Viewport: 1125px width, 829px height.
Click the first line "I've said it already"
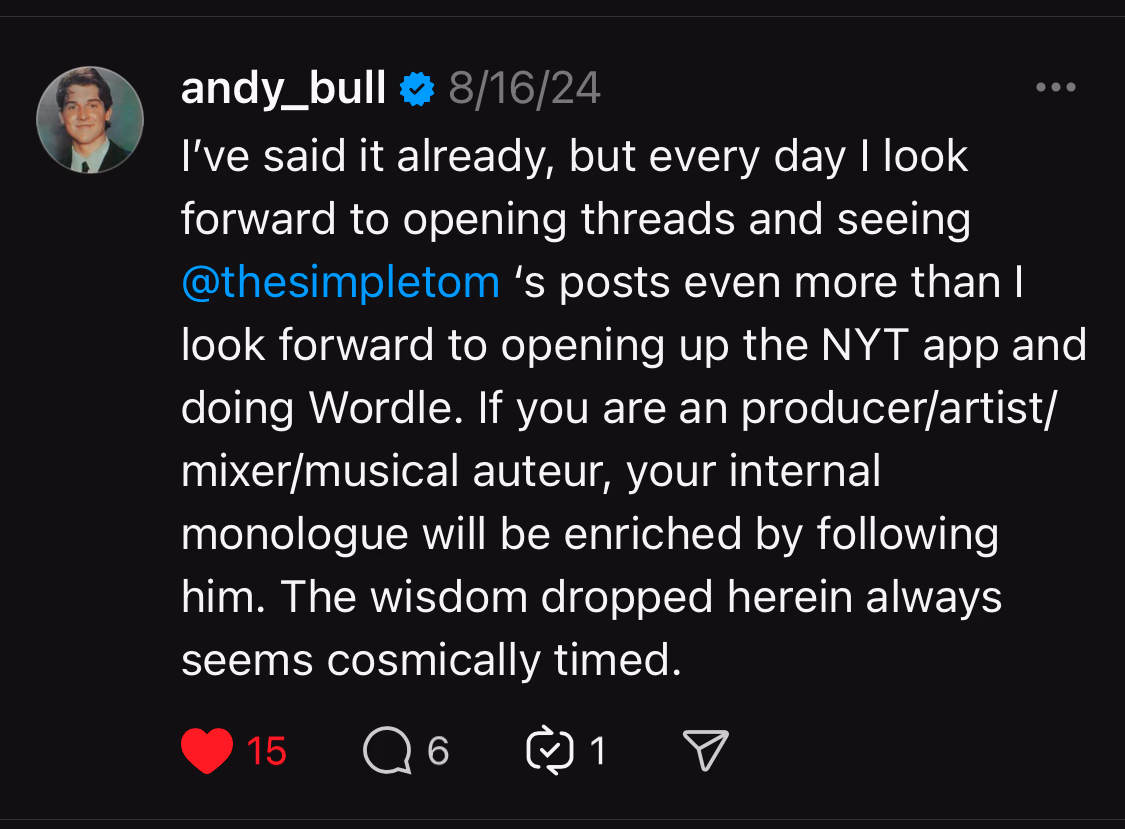367,157
